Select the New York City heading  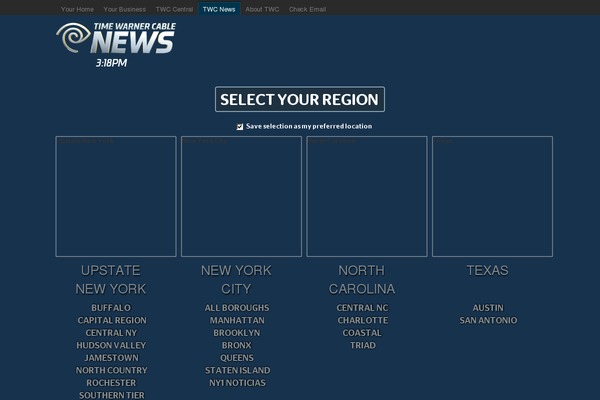click(236, 280)
